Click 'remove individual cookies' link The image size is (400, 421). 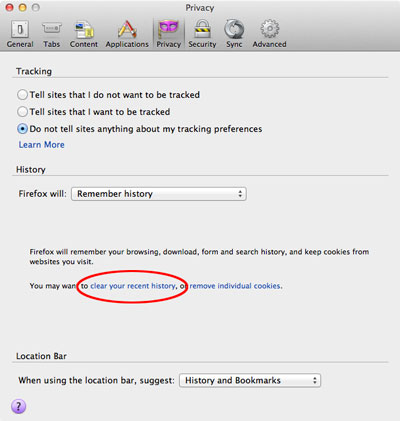235,286
